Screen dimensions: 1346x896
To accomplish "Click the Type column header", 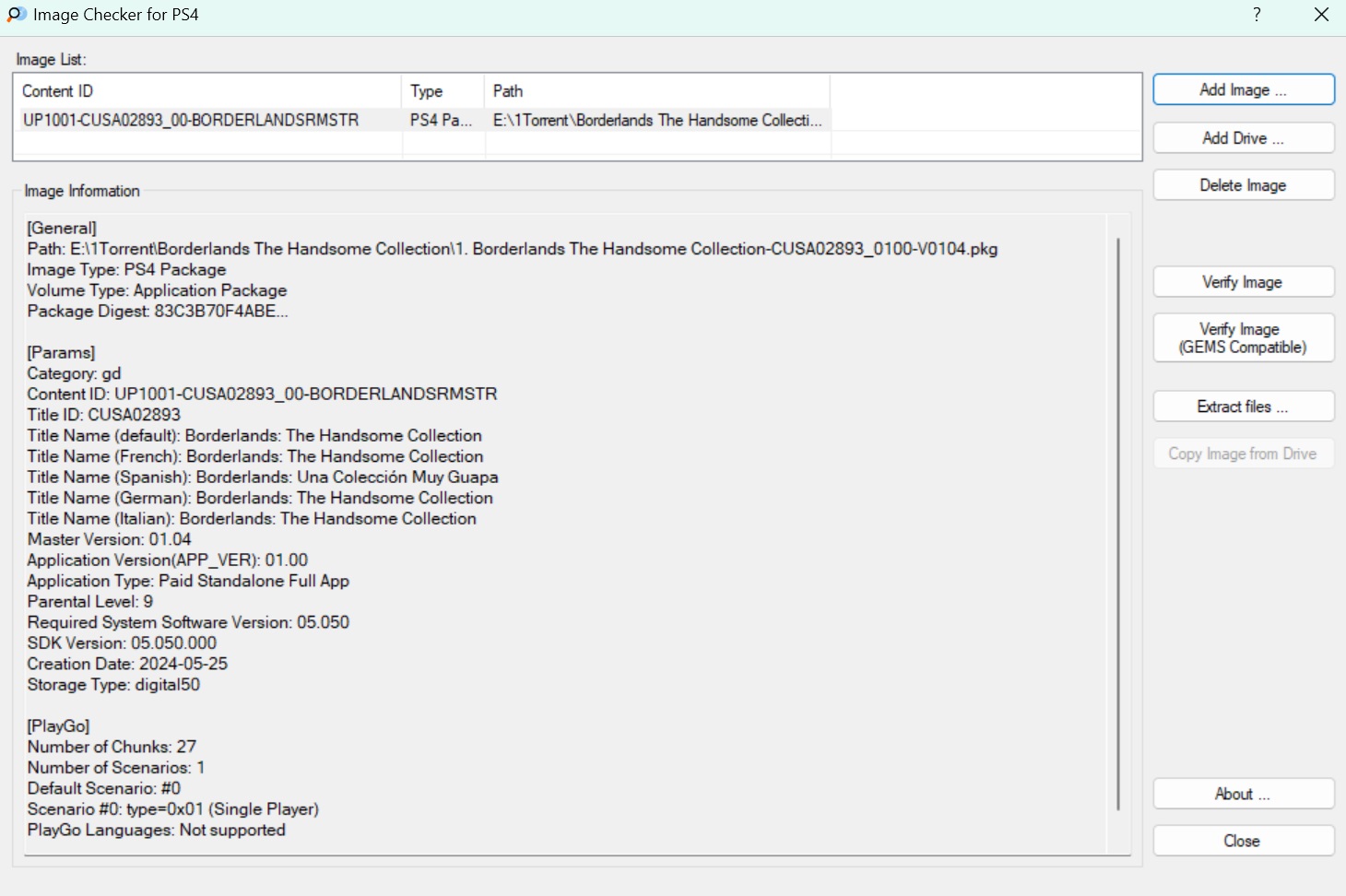I will (443, 91).
